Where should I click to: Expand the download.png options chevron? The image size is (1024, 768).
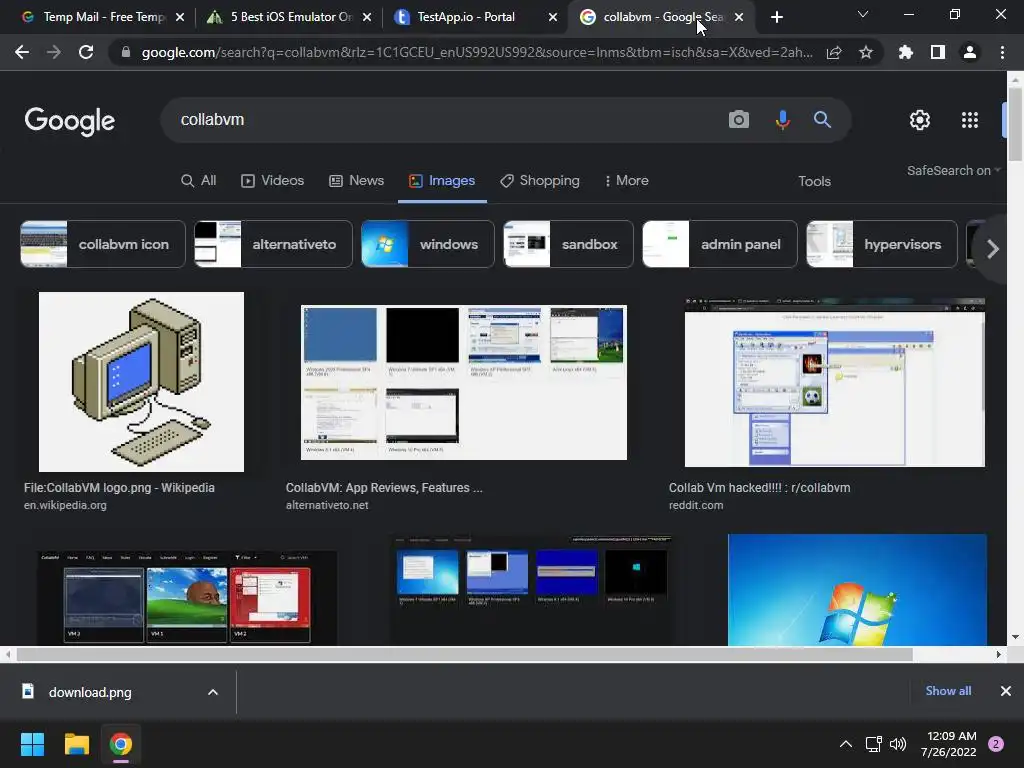pyautogui.click(x=213, y=692)
